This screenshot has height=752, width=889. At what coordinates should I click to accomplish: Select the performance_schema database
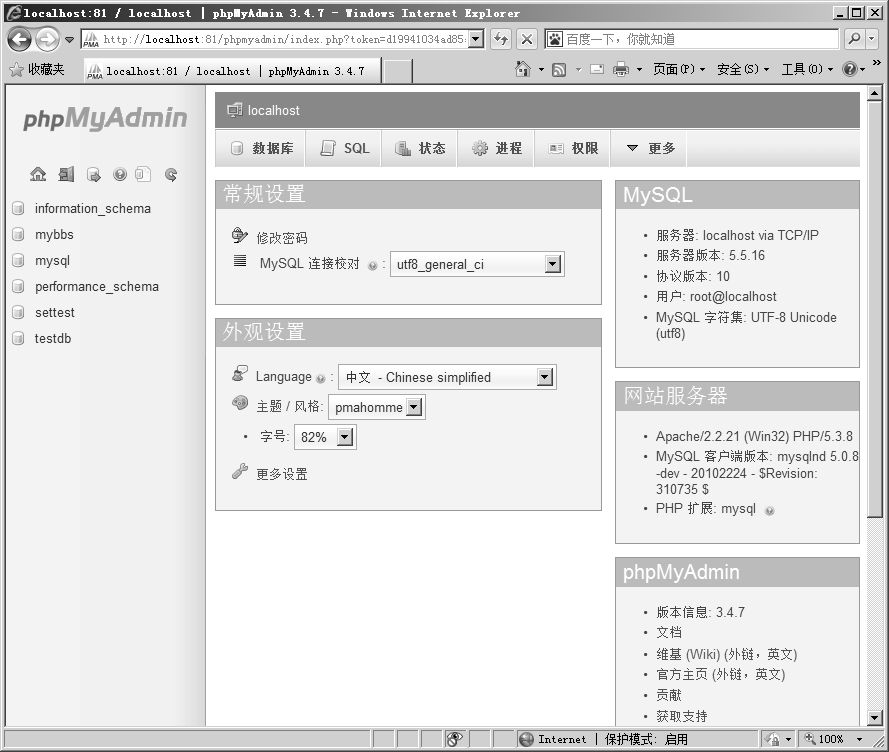pyautogui.click(x=97, y=287)
